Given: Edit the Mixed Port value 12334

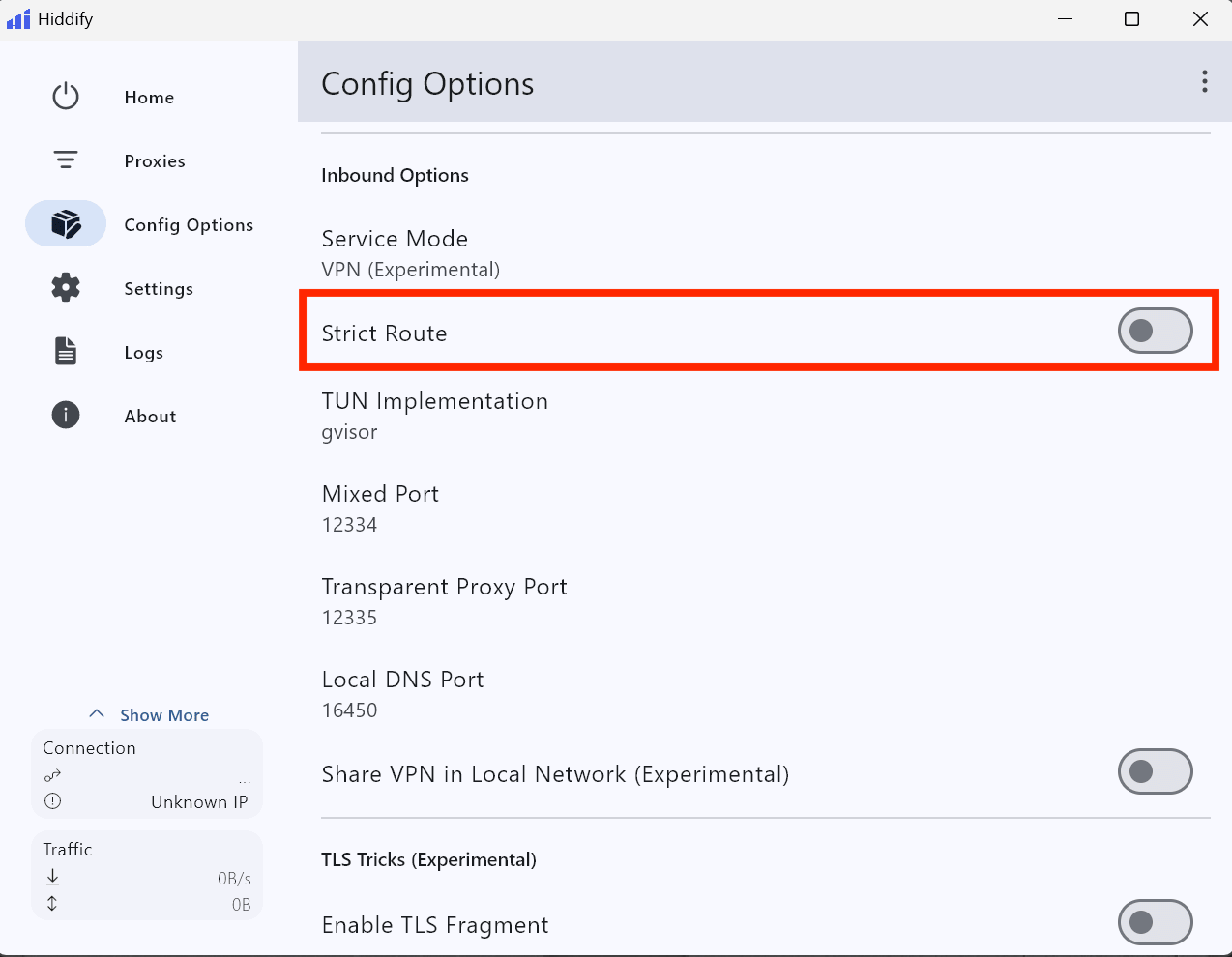Looking at the screenshot, I should click(350, 525).
